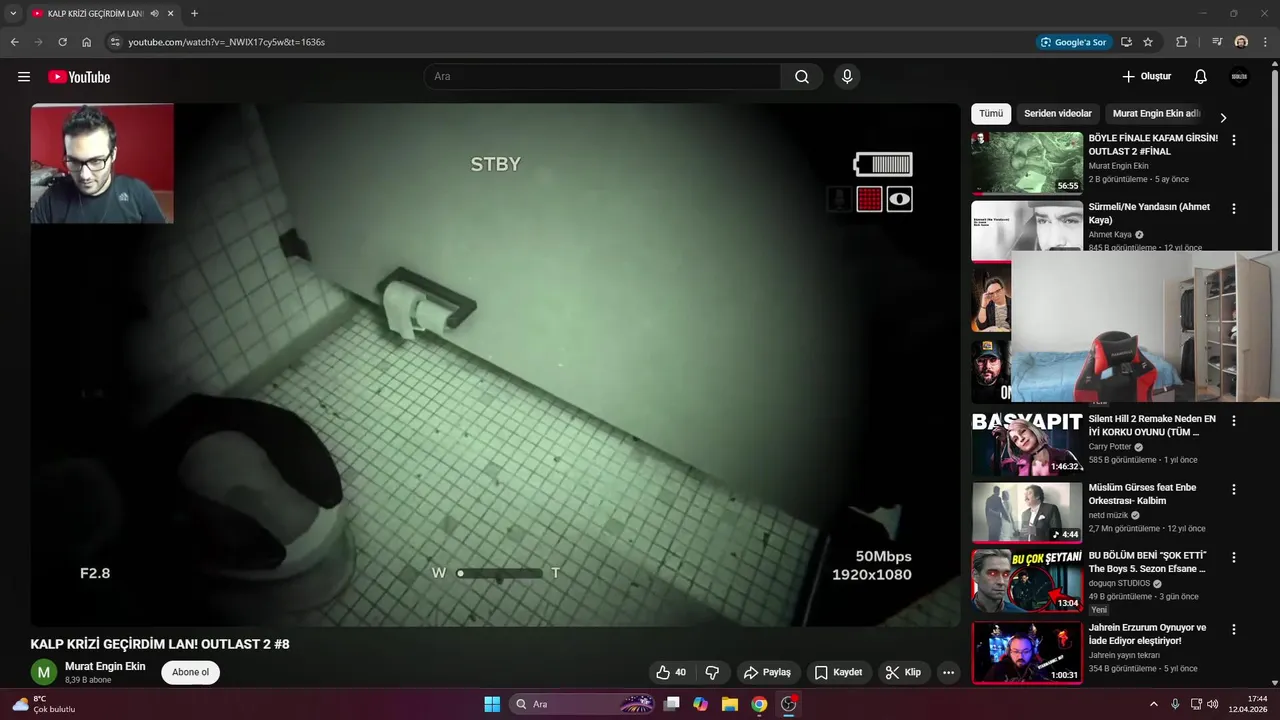This screenshot has width=1280, height=720.
Task: Open channel avatar M below video
Action: [x=43, y=672]
